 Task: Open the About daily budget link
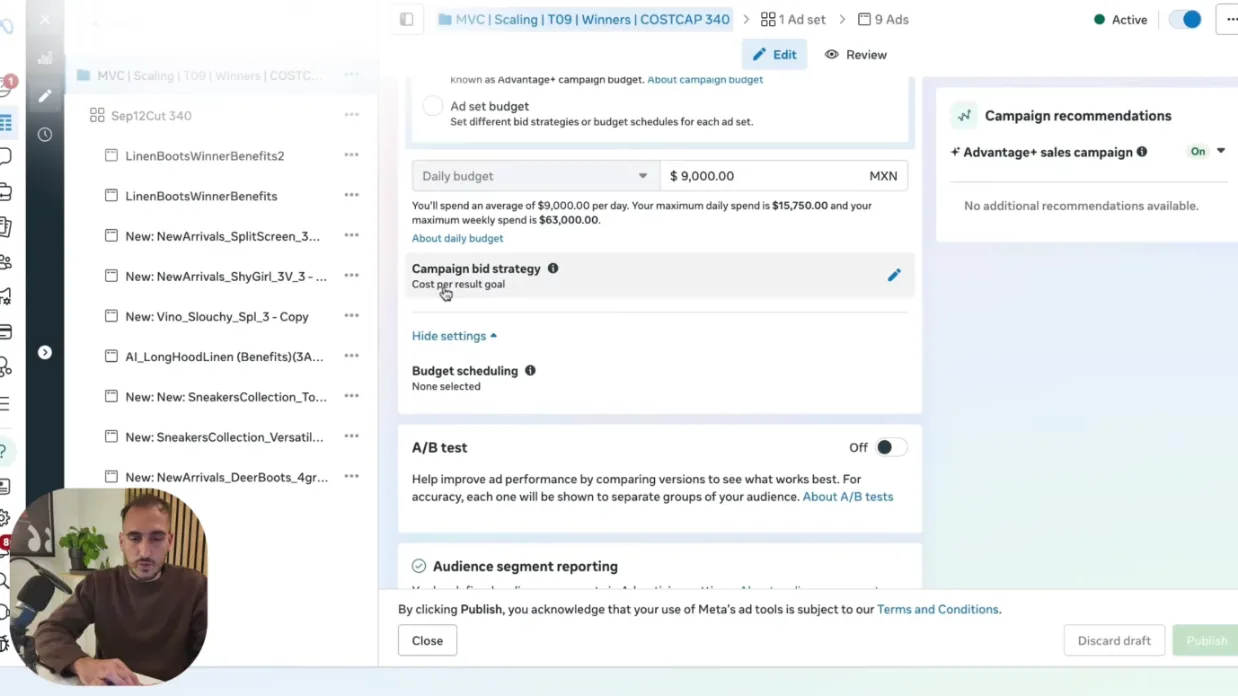pos(457,238)
